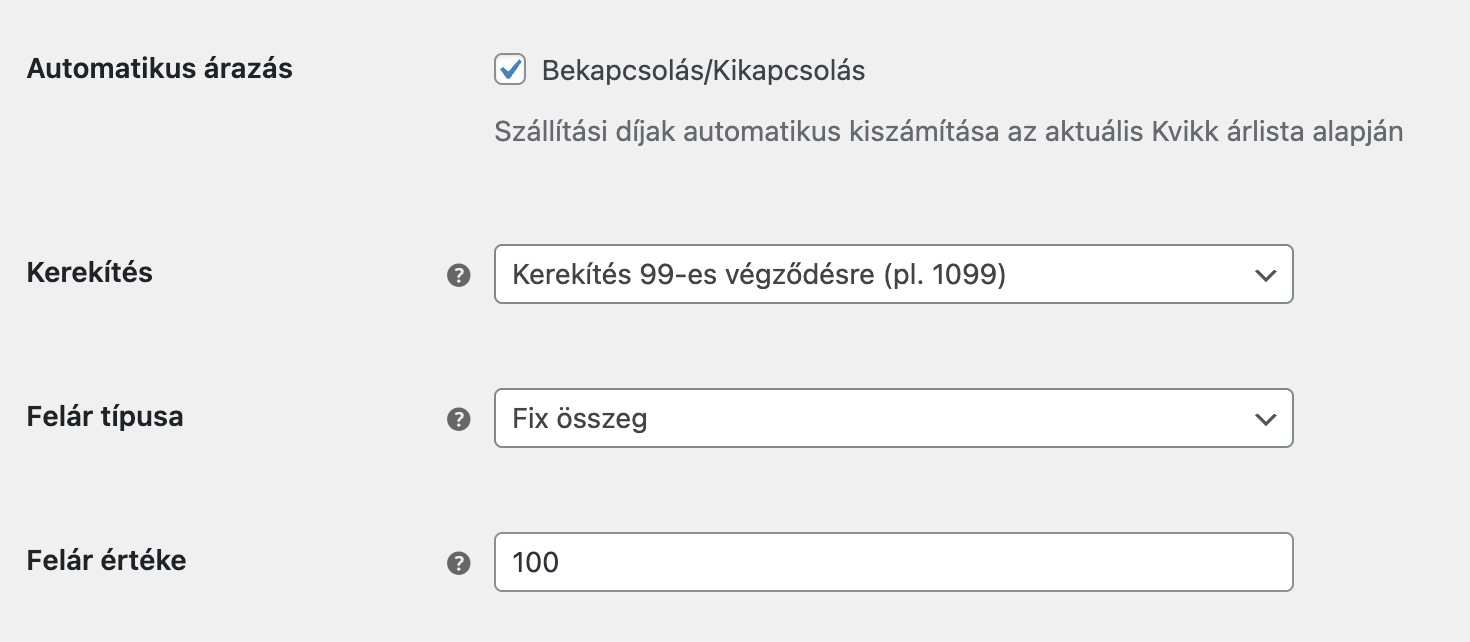1470x642 pixels.
Task: Click the 'Fix összeg' selected value
Action: coord(580,419)
